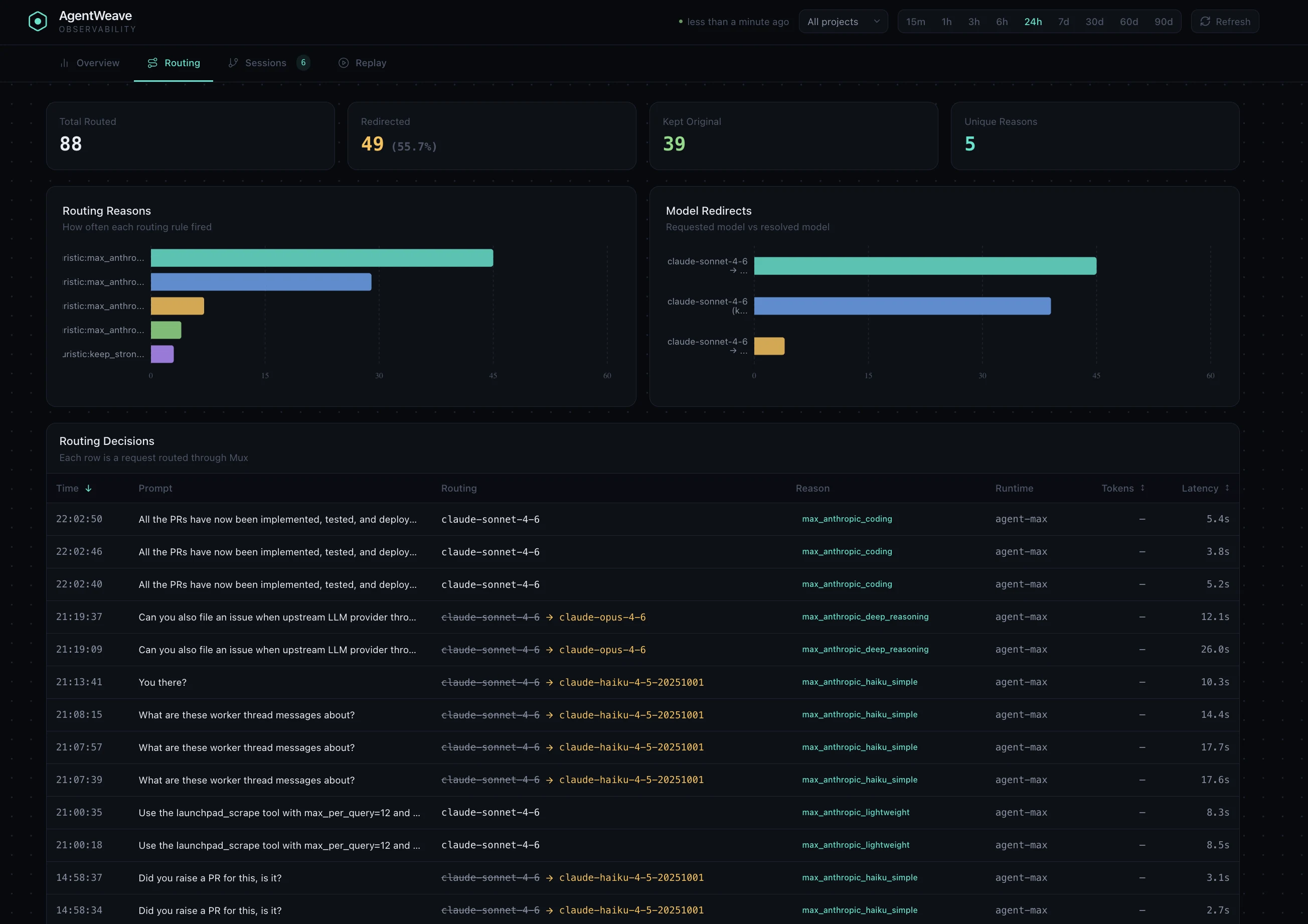Click the Refresh button

click(x=1225, y=22)
